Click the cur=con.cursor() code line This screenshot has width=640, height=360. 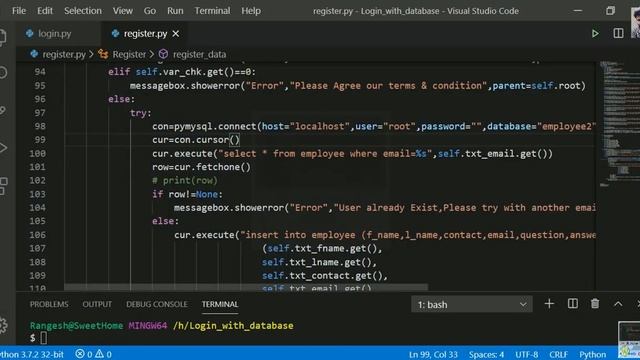pos(196,140)
